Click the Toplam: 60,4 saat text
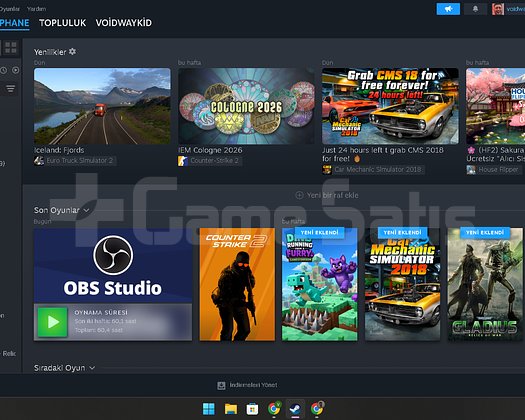525x420 pixels. (98, 330)
